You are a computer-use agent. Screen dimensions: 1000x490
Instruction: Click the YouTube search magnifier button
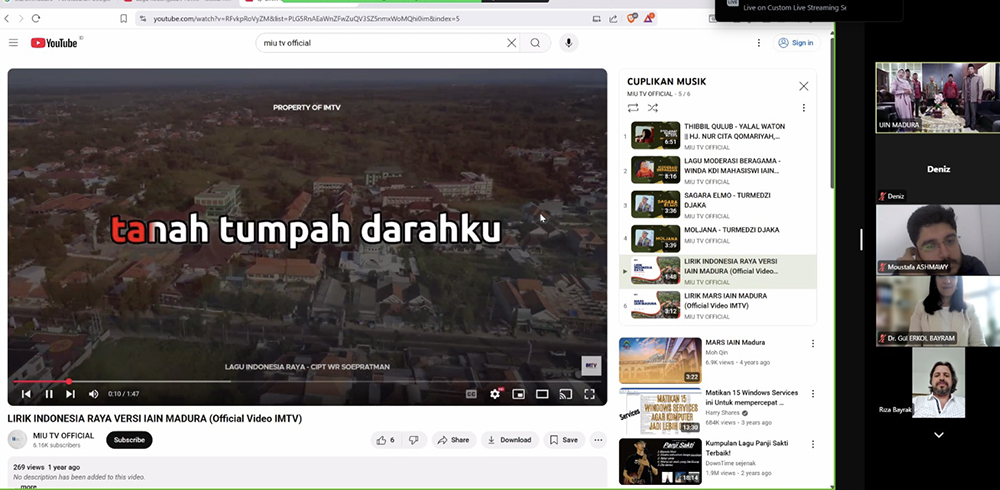pyautogui.click(x=535, y=43)
